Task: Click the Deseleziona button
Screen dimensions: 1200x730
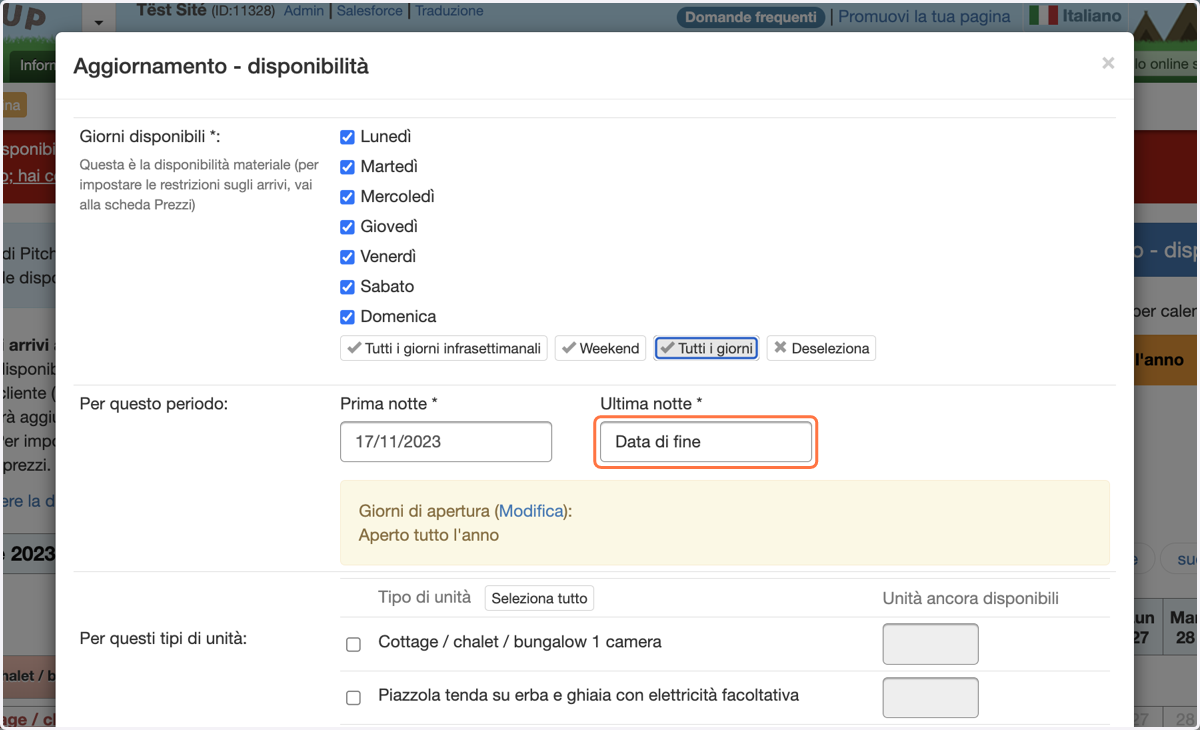Action: click(821, 348)
